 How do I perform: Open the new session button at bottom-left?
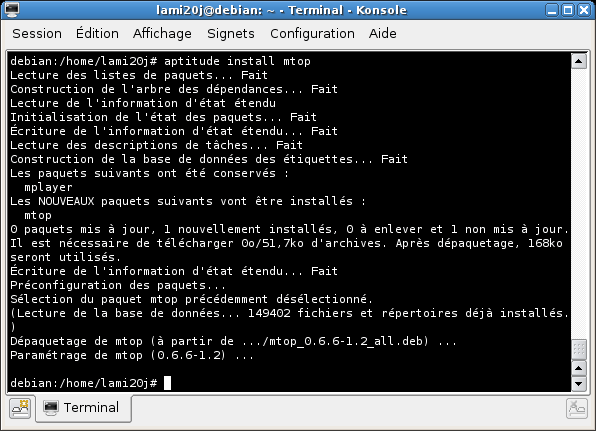[x=20, y=409]
